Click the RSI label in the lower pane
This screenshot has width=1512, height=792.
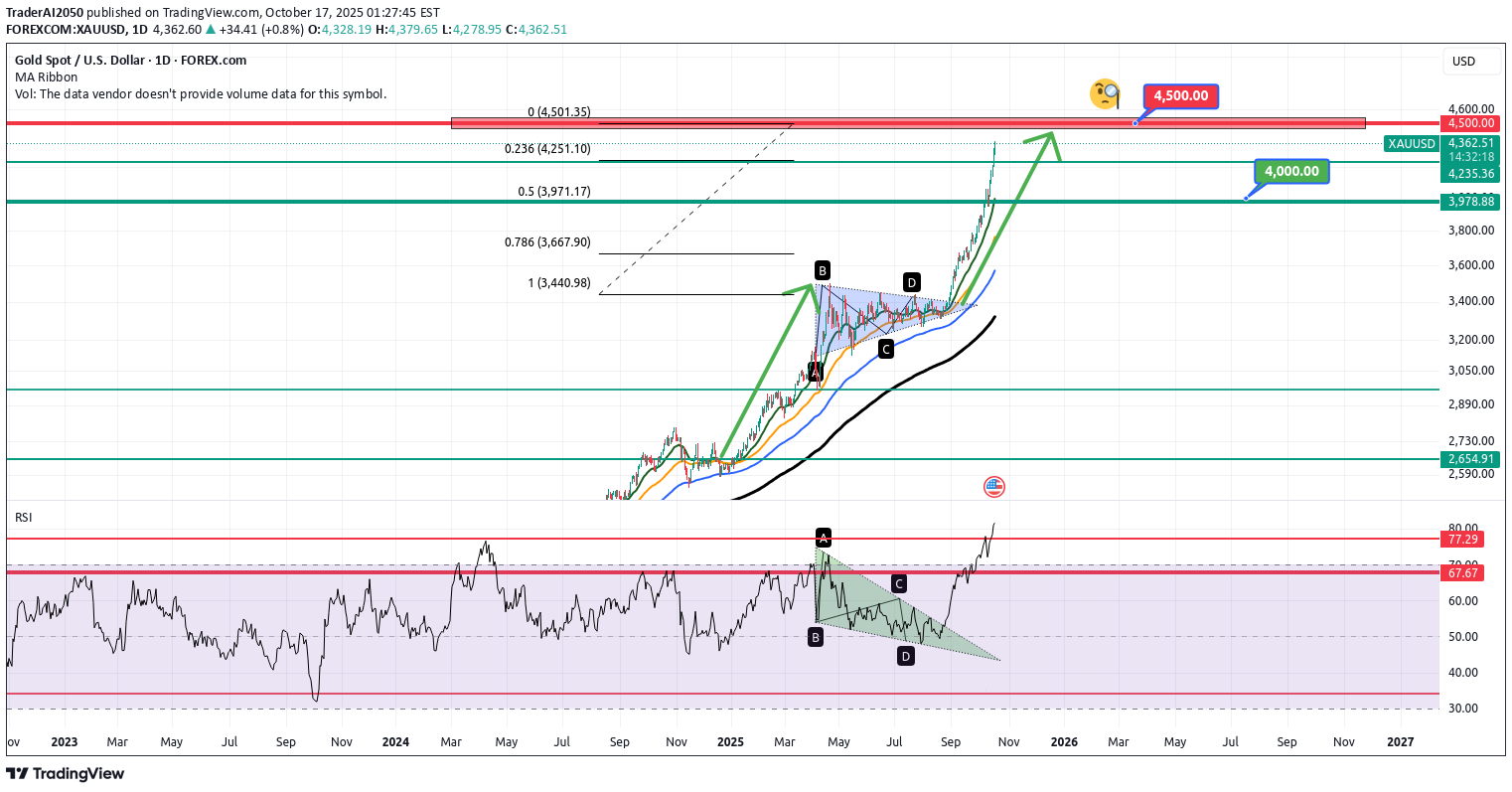23,517
